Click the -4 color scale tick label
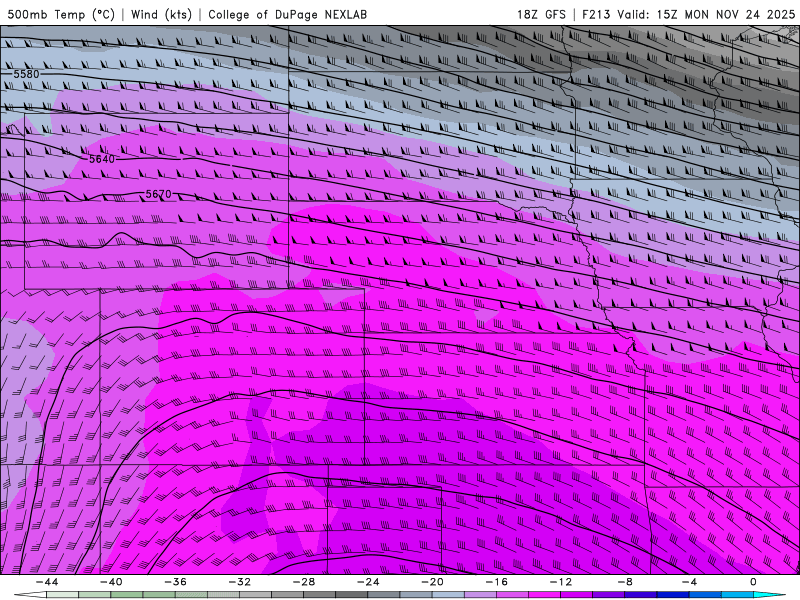Image resolution: width=800 pixels, height=600 pixels. pos(689,582)
